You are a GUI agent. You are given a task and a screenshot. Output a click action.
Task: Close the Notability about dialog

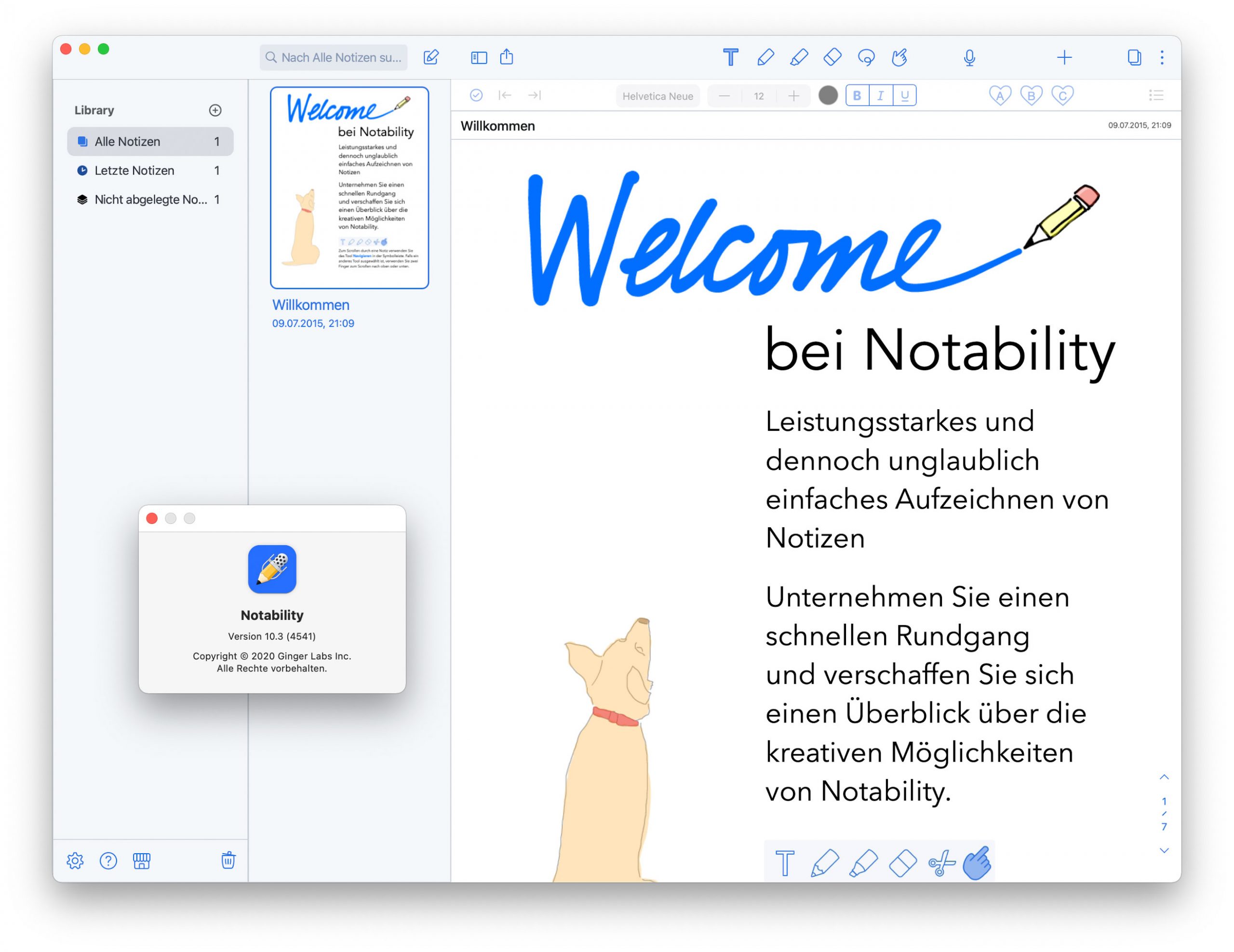pos(152,518)
